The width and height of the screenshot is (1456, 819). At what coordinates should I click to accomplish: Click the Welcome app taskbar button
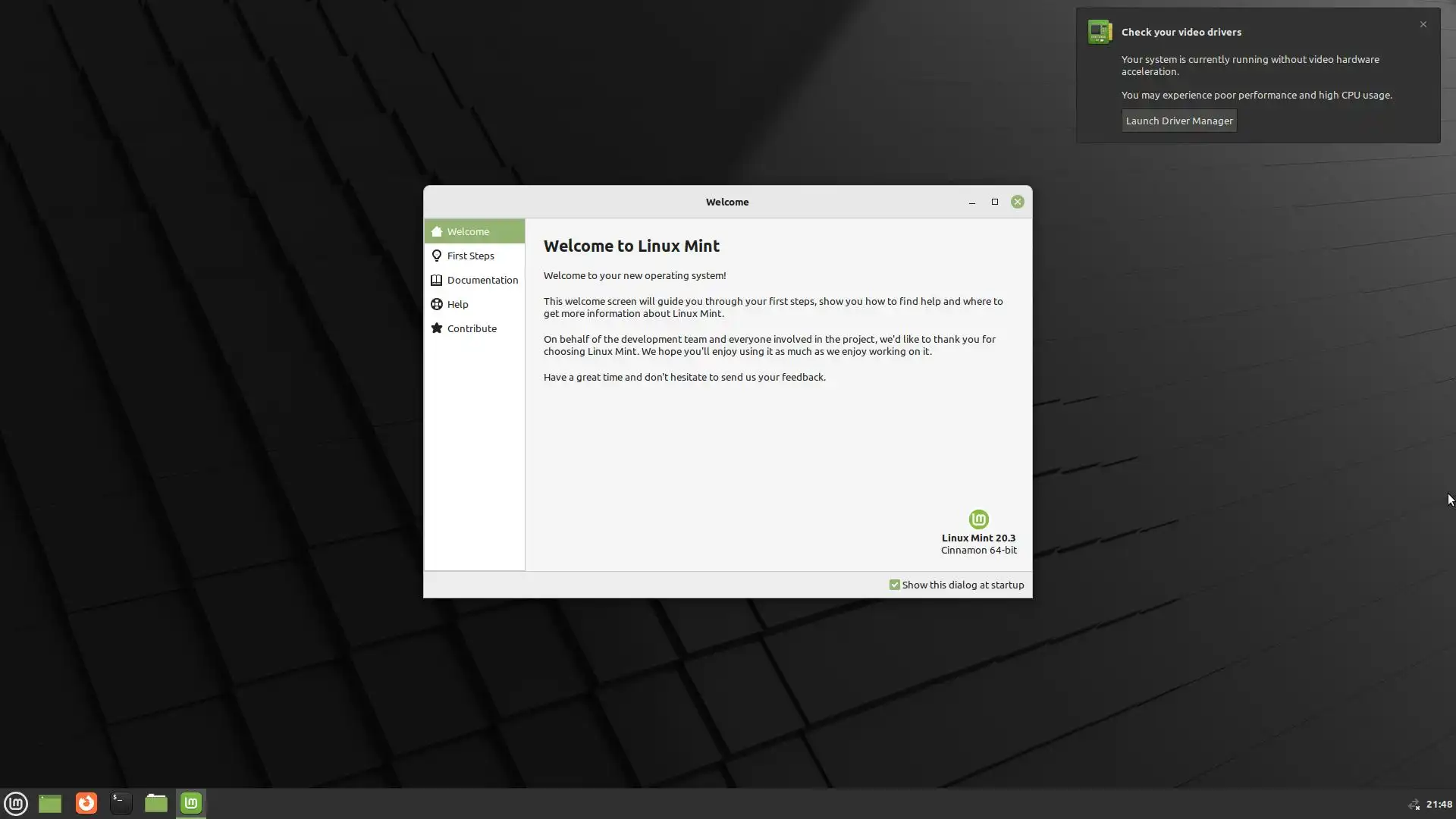point(191,803)
